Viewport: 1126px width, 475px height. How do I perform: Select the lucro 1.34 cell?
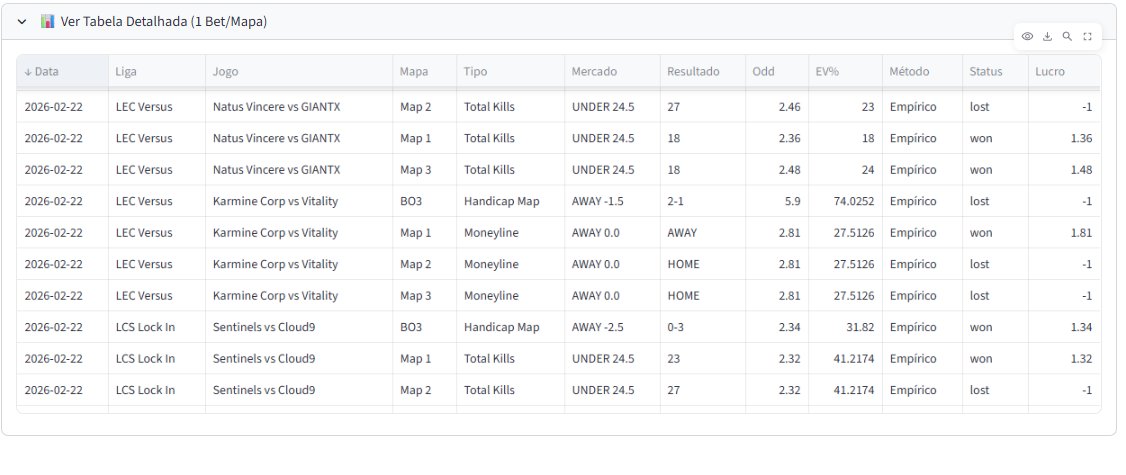pos(1064,327)
